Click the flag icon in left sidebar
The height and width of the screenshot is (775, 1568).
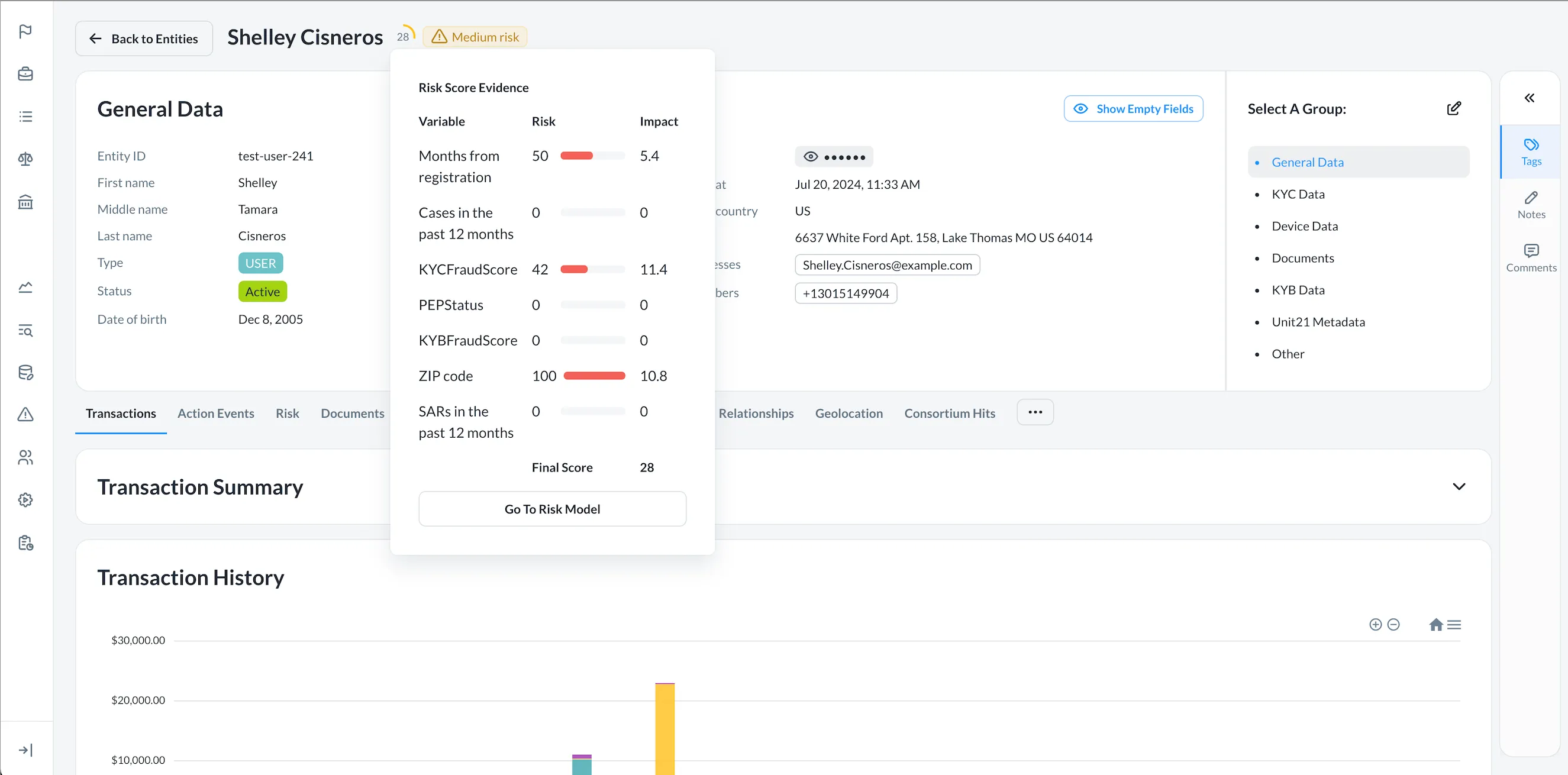25,31
